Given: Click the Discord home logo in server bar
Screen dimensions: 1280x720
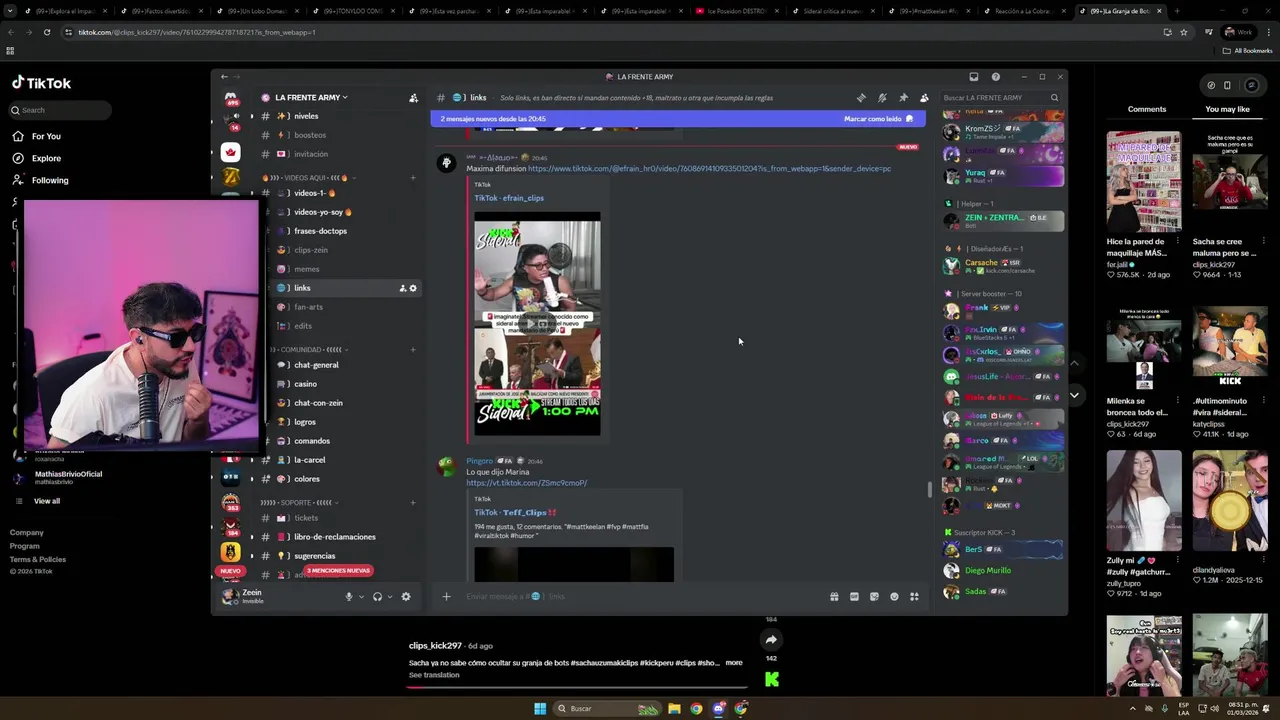Looking at the screenshot, I should [231, 98].
